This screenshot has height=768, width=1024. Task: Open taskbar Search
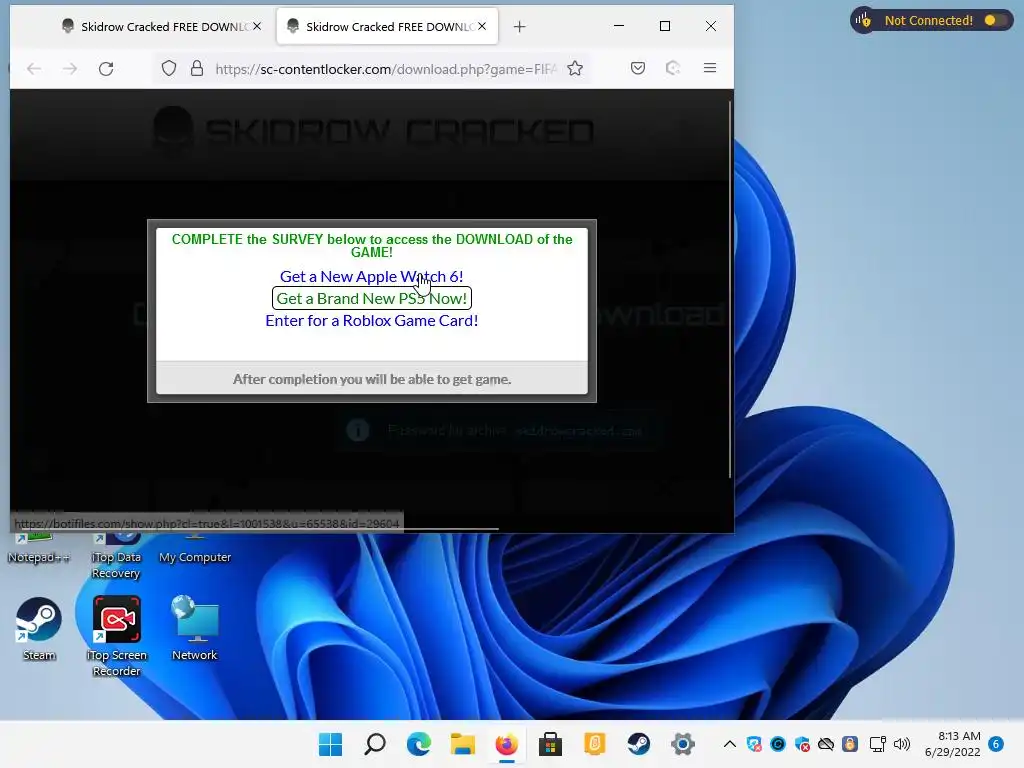pyautogui.click(x=375, y=744)
